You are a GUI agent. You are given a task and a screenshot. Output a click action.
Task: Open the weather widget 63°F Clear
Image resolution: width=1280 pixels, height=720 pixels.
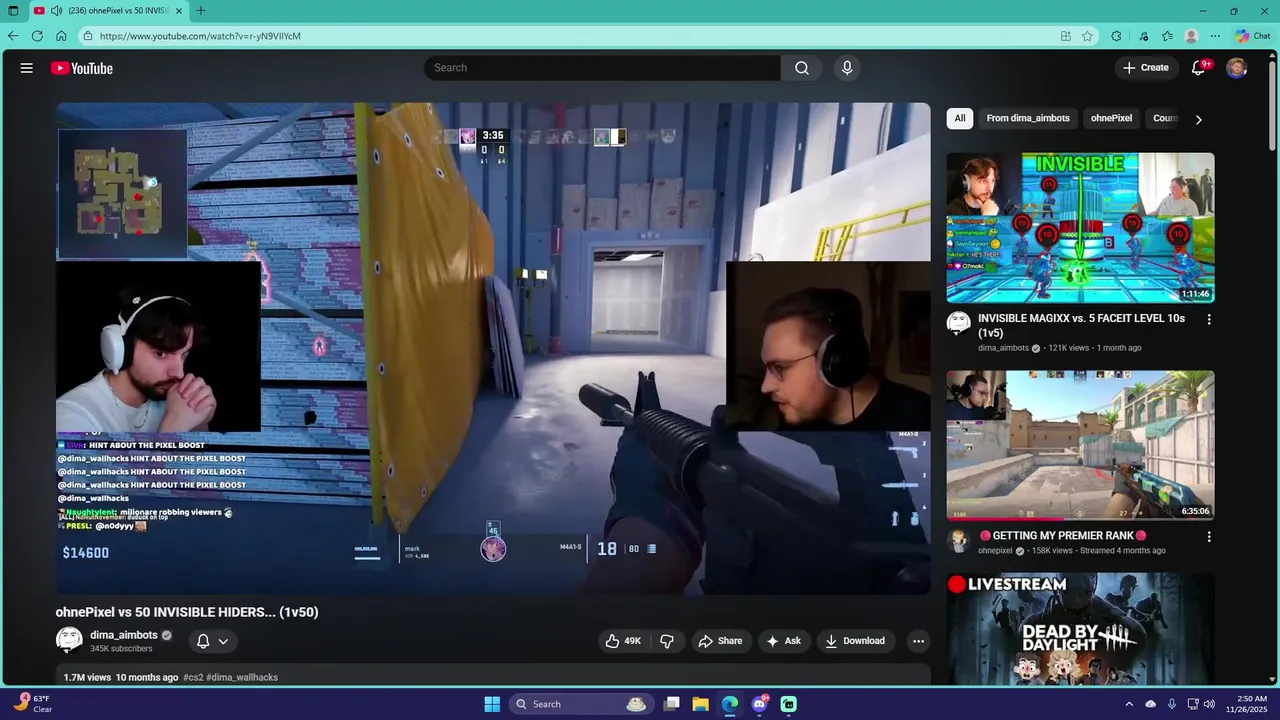point(32,704)
